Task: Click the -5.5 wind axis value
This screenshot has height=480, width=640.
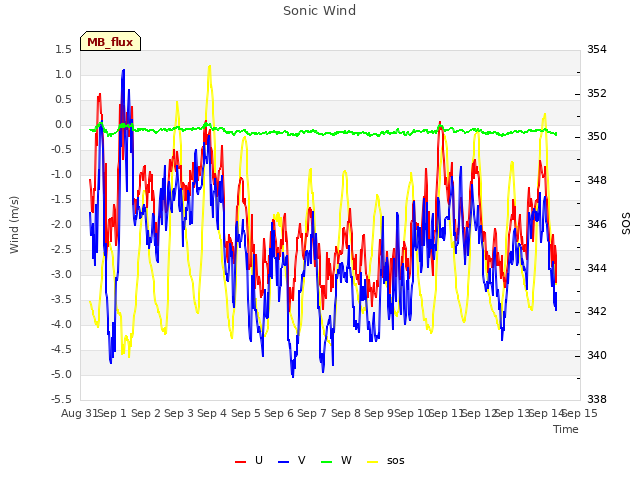Action: click(61, 400)
